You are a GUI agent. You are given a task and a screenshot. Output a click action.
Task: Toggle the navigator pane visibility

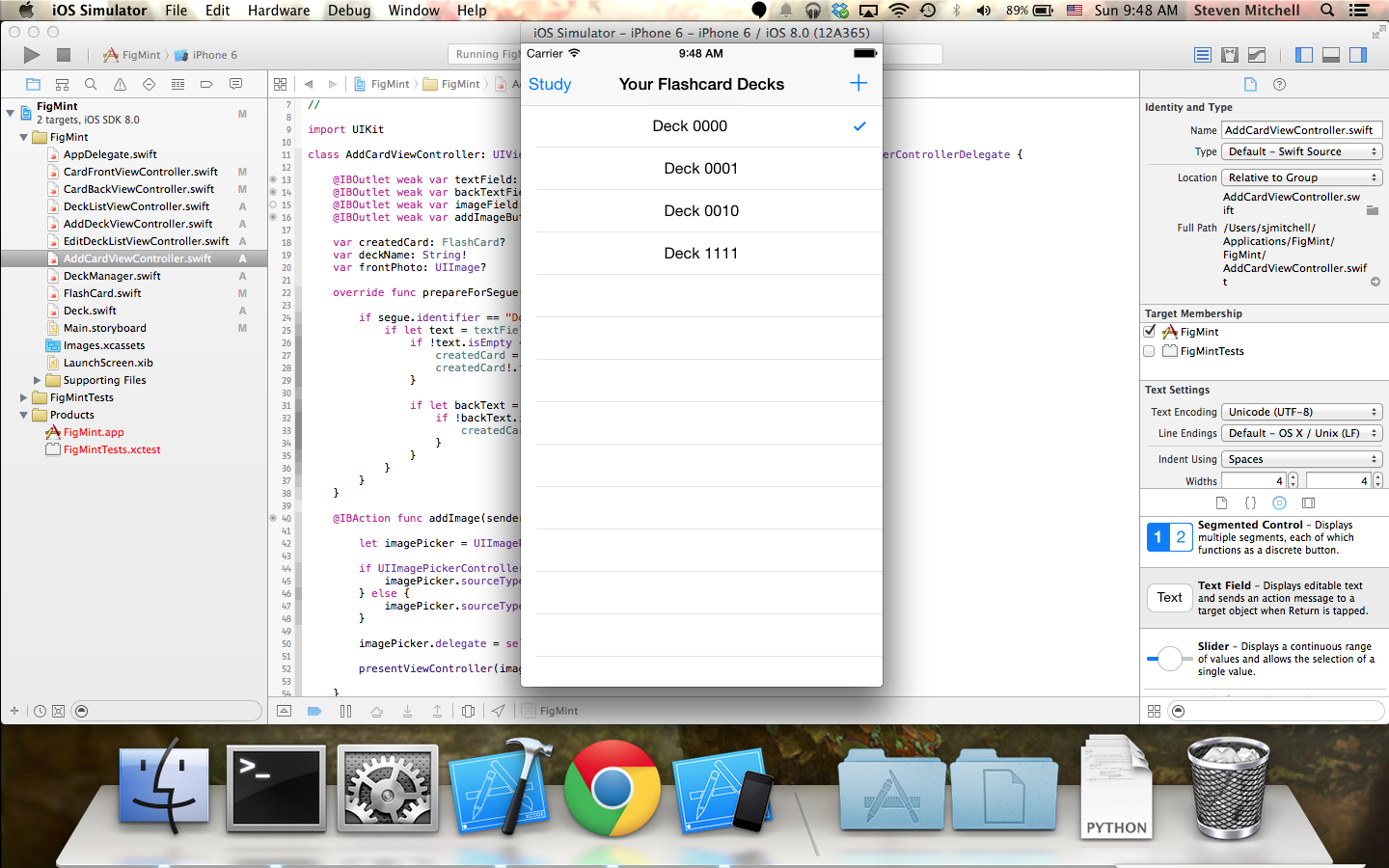coord(1304,55)
